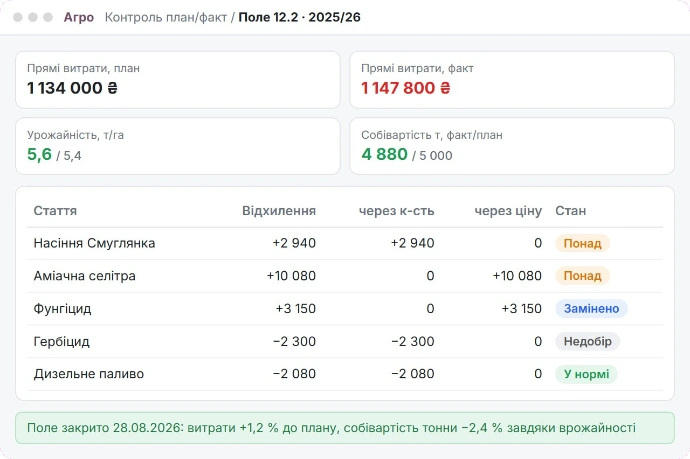Click через ціну 0 for Гербіцид
Viewport: 690px width, 459px height.
[538, 341]
